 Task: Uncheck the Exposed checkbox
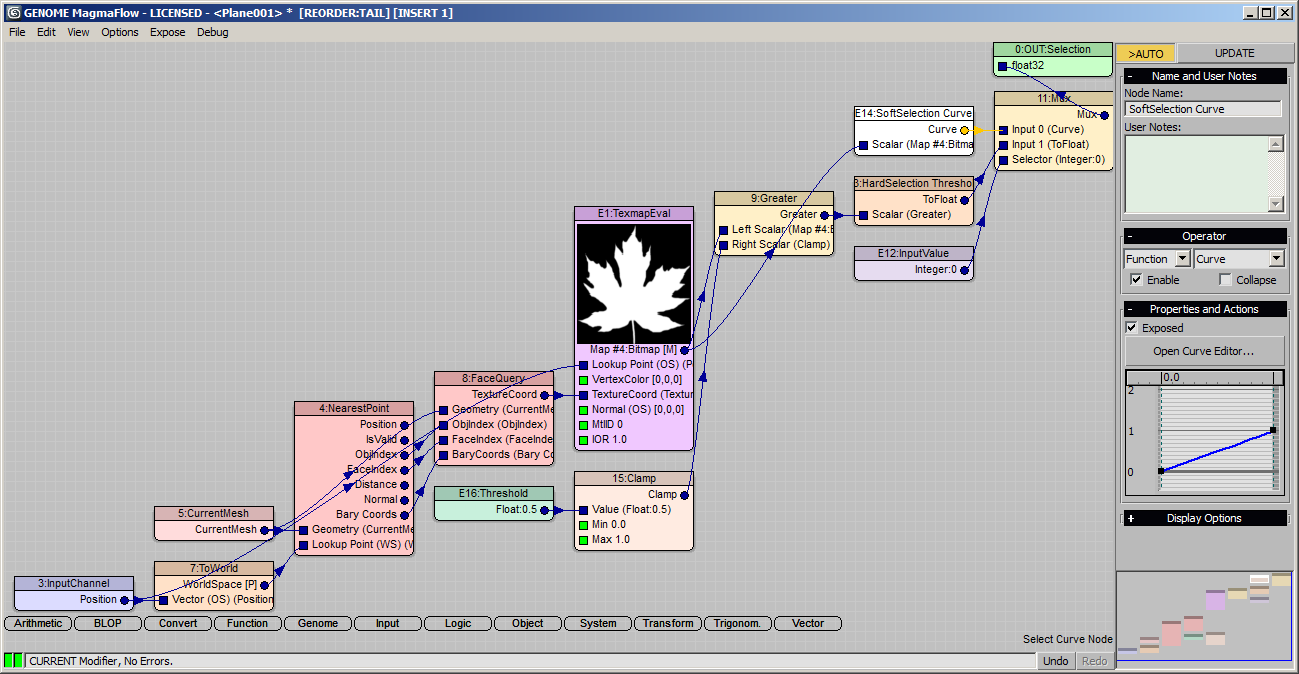(x=1130, y=327)
